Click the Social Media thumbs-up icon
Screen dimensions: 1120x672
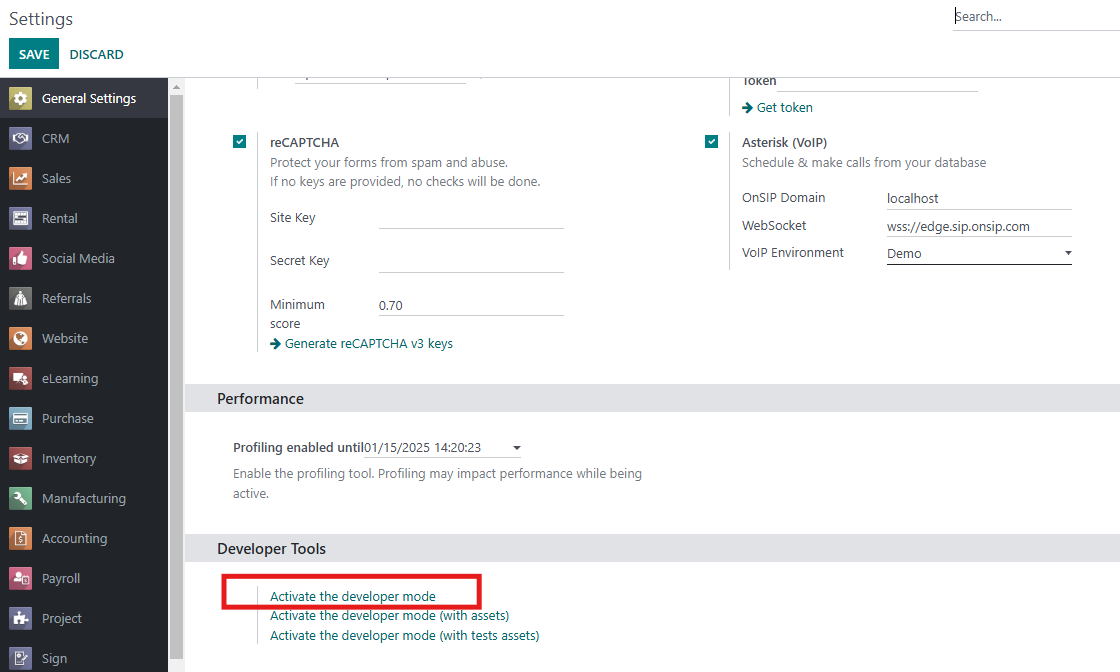coord(21,259)
